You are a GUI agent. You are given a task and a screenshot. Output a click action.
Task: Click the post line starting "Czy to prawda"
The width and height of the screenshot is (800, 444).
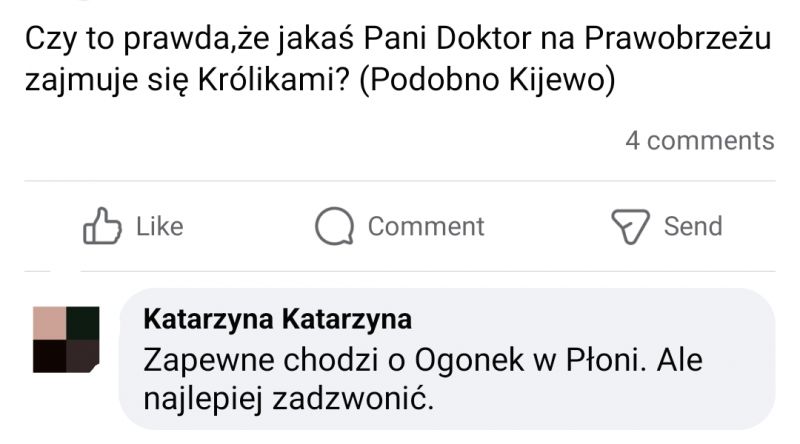[x=398, y=39]
